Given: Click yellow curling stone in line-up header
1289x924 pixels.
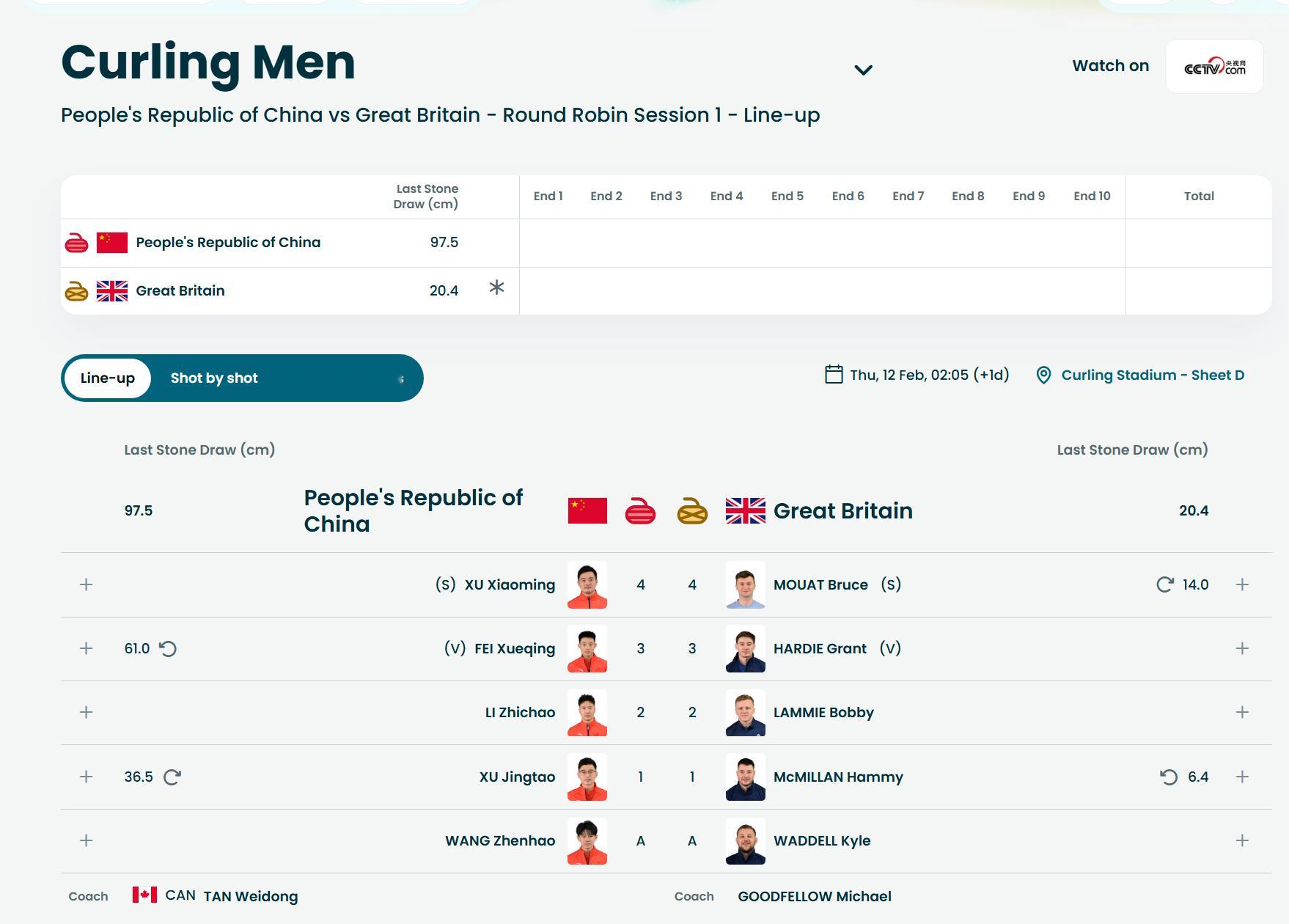Looking at the screenshot, I should coord(692,511).
